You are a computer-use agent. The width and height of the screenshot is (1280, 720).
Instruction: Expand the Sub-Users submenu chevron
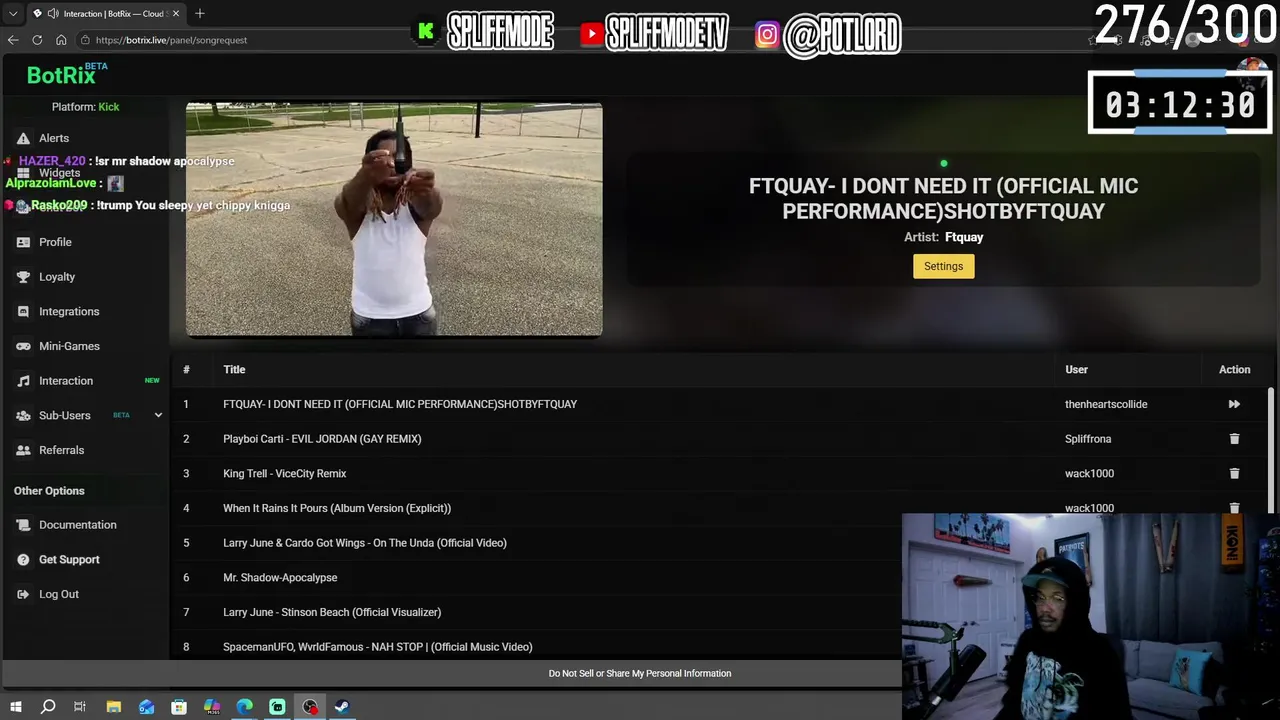pyautogui.click(x=158, y=415)
